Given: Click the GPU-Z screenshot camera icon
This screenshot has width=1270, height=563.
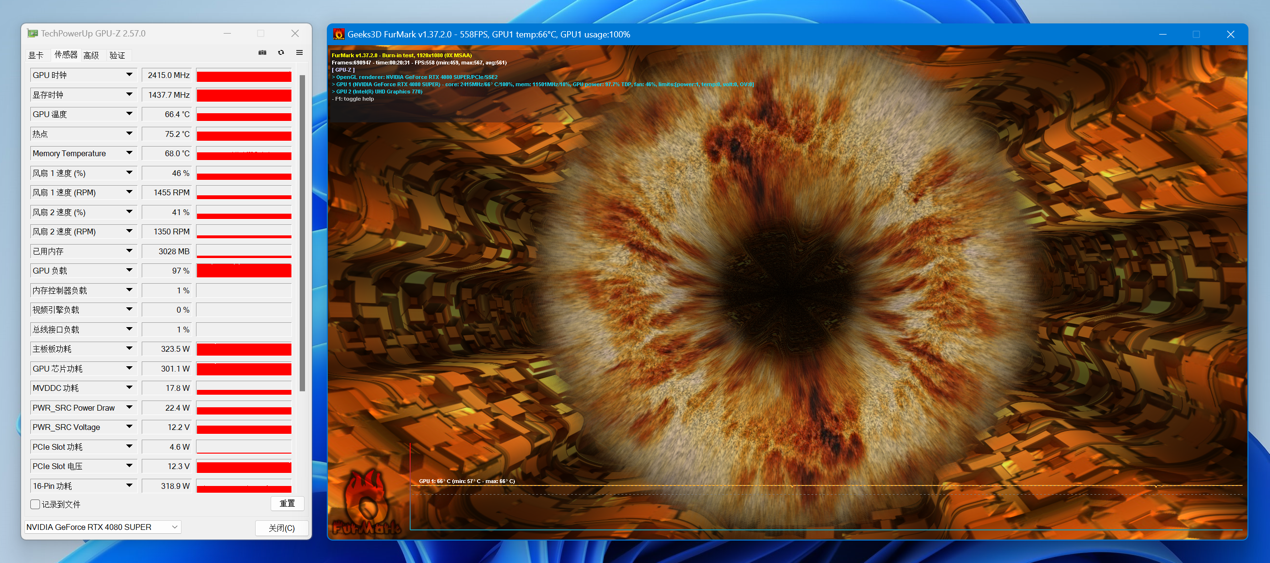Looking at the screenshot, I should (x=263, y=53).
